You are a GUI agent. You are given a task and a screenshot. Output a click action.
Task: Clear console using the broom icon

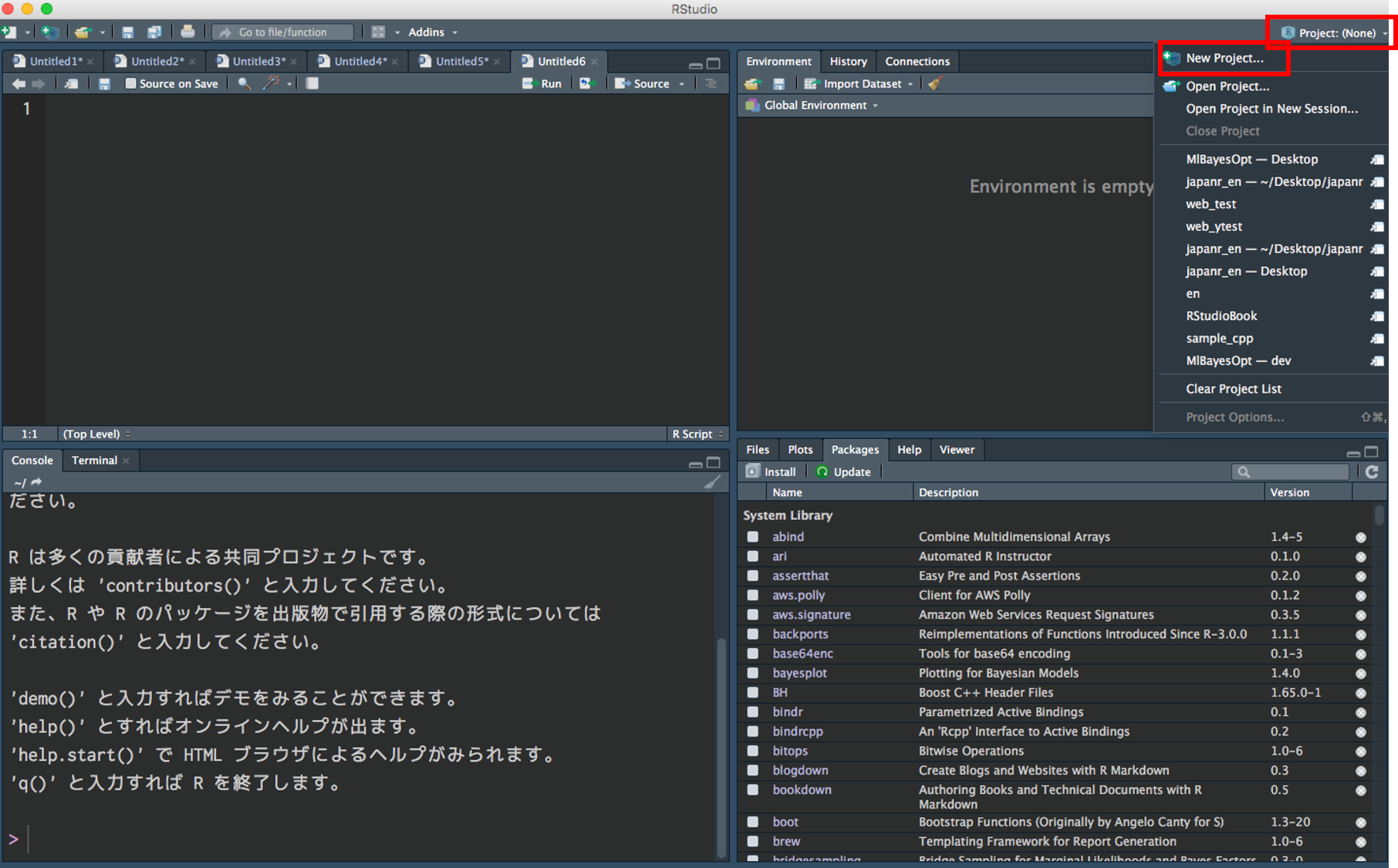(x=711, y=482)
